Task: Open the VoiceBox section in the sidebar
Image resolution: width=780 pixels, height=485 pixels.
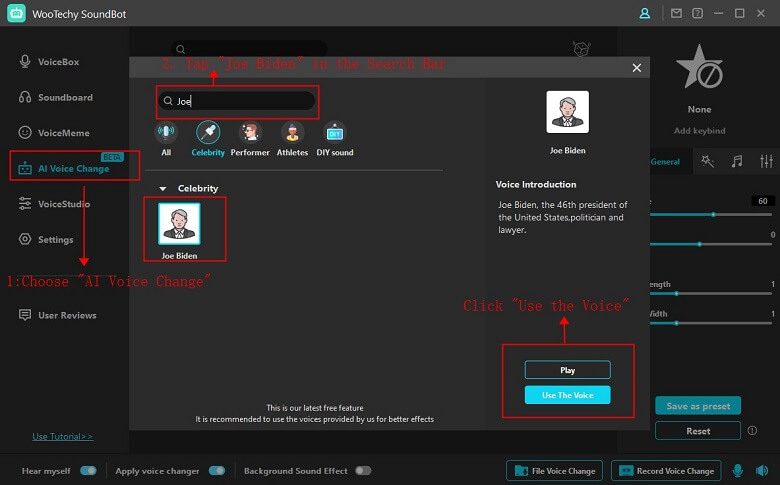Action: click(x=49, y=62)
